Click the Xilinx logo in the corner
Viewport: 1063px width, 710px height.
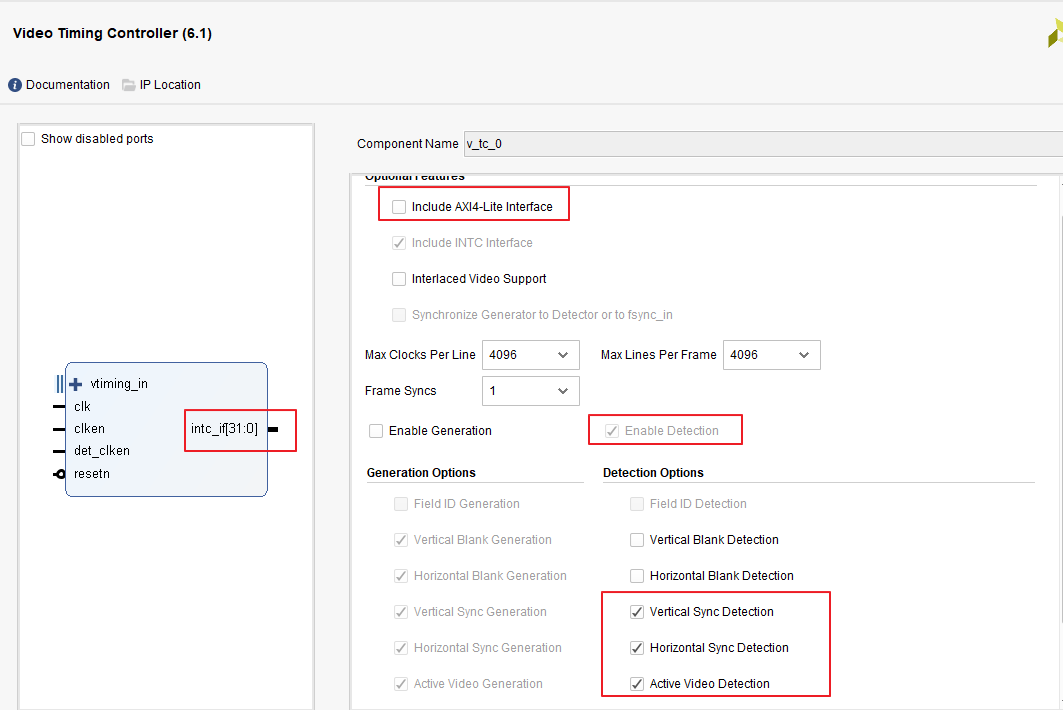(x=1054, y=33)
